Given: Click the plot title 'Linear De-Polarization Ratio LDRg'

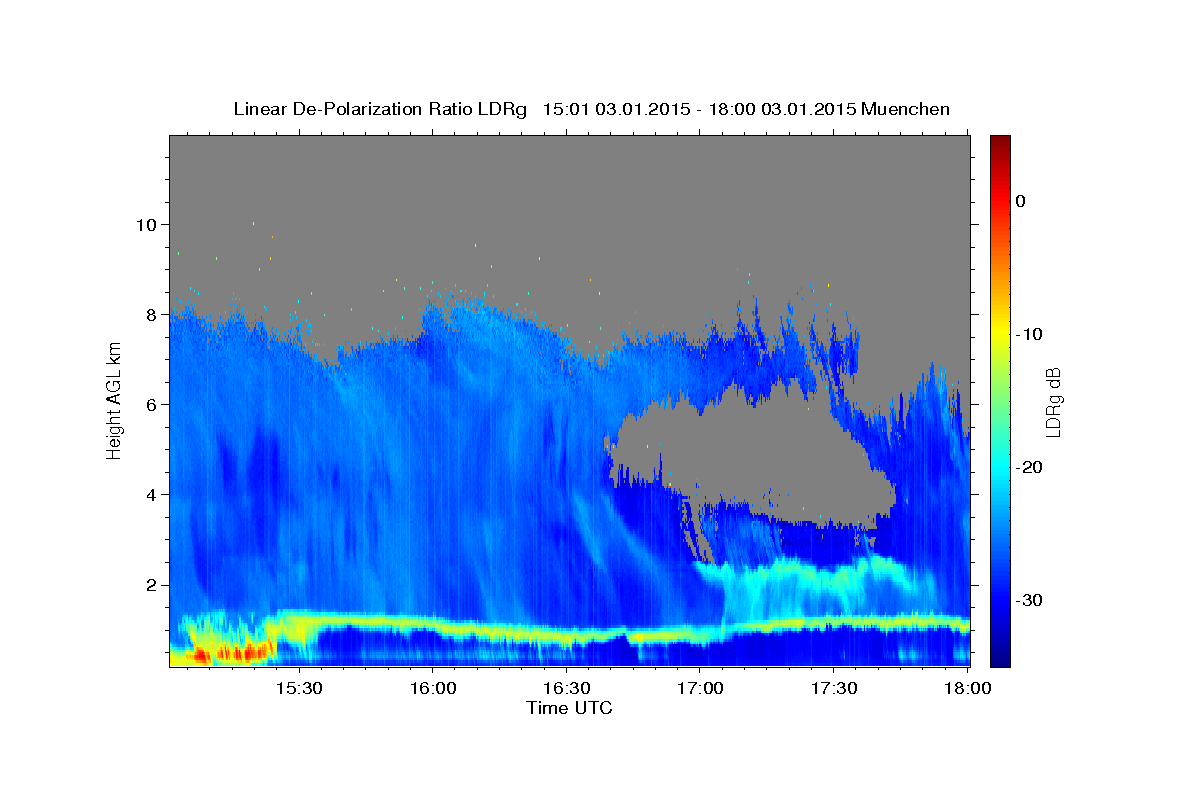Looking at the screenshot, I should click(x=380, y=109).
